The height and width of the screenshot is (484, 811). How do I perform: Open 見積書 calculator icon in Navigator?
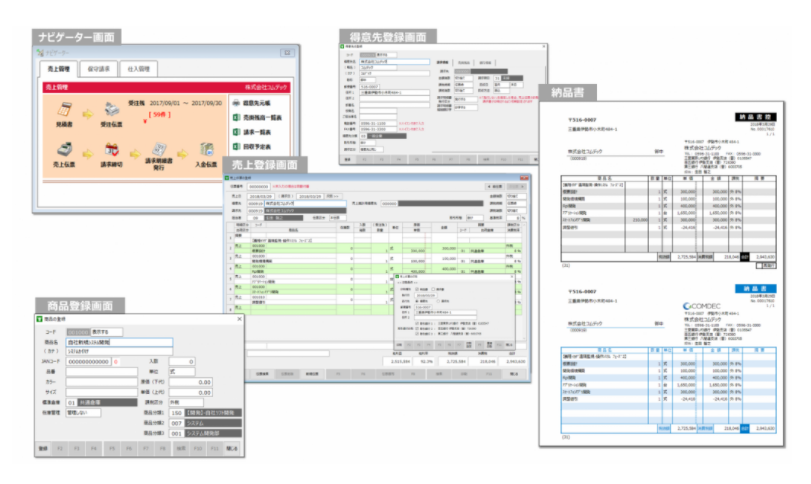pos(64,110)
